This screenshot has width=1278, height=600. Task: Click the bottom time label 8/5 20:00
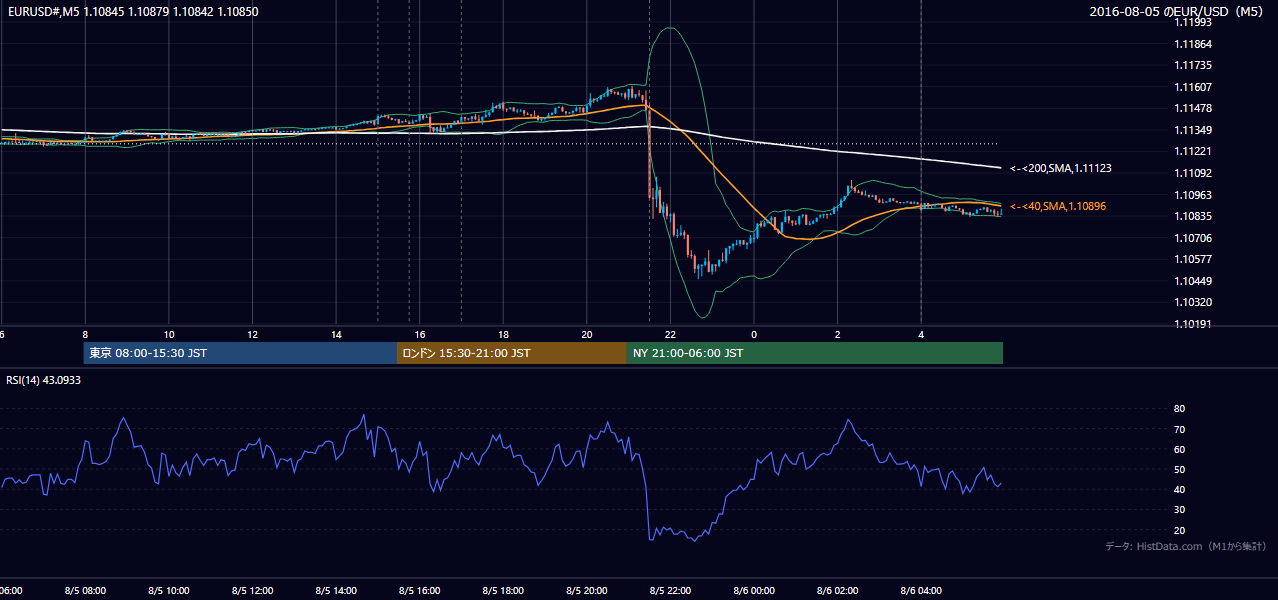click(x=587, y=591)
